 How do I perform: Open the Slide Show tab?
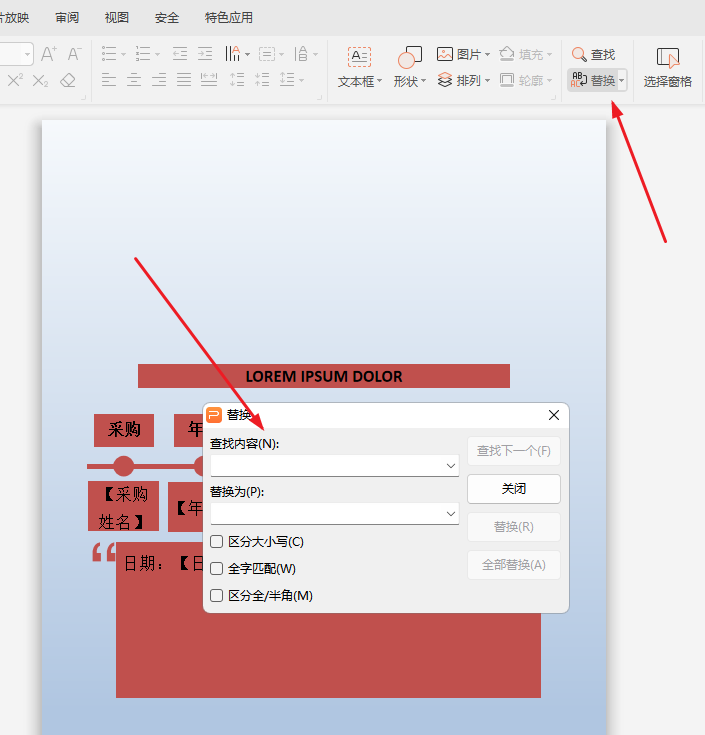coord(15,18)
